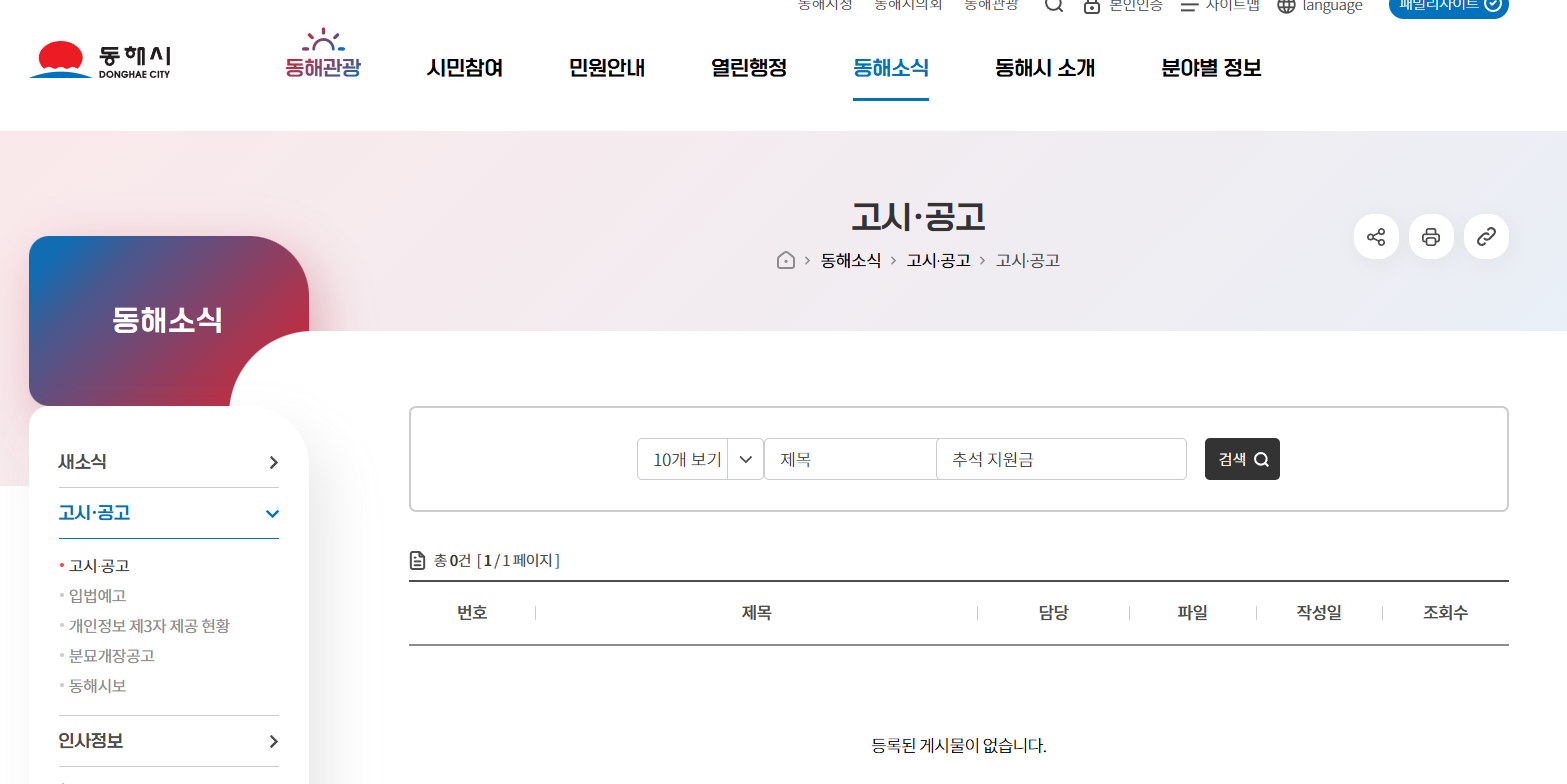
Task: Select 고시·공고 sidebar submenu item
Action: click(x=99, y=566)
